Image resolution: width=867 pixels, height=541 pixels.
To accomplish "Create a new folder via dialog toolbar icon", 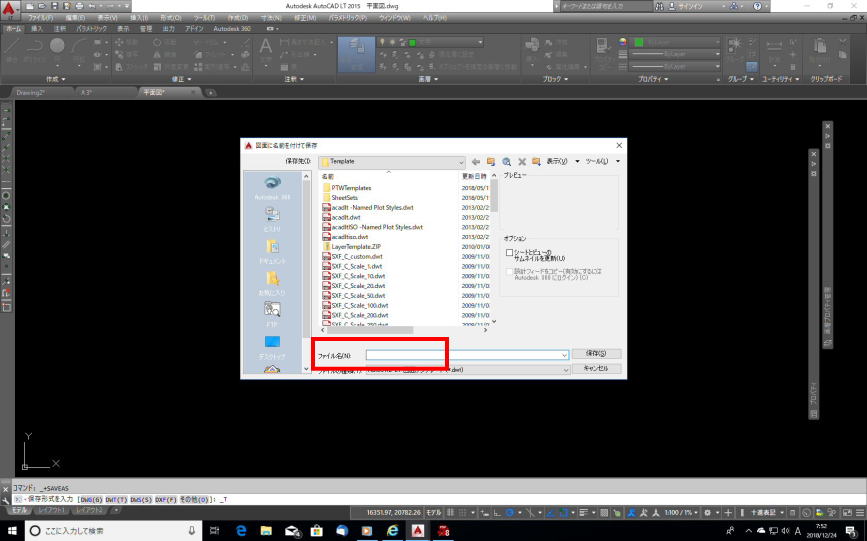I will [x=536, y=162].
